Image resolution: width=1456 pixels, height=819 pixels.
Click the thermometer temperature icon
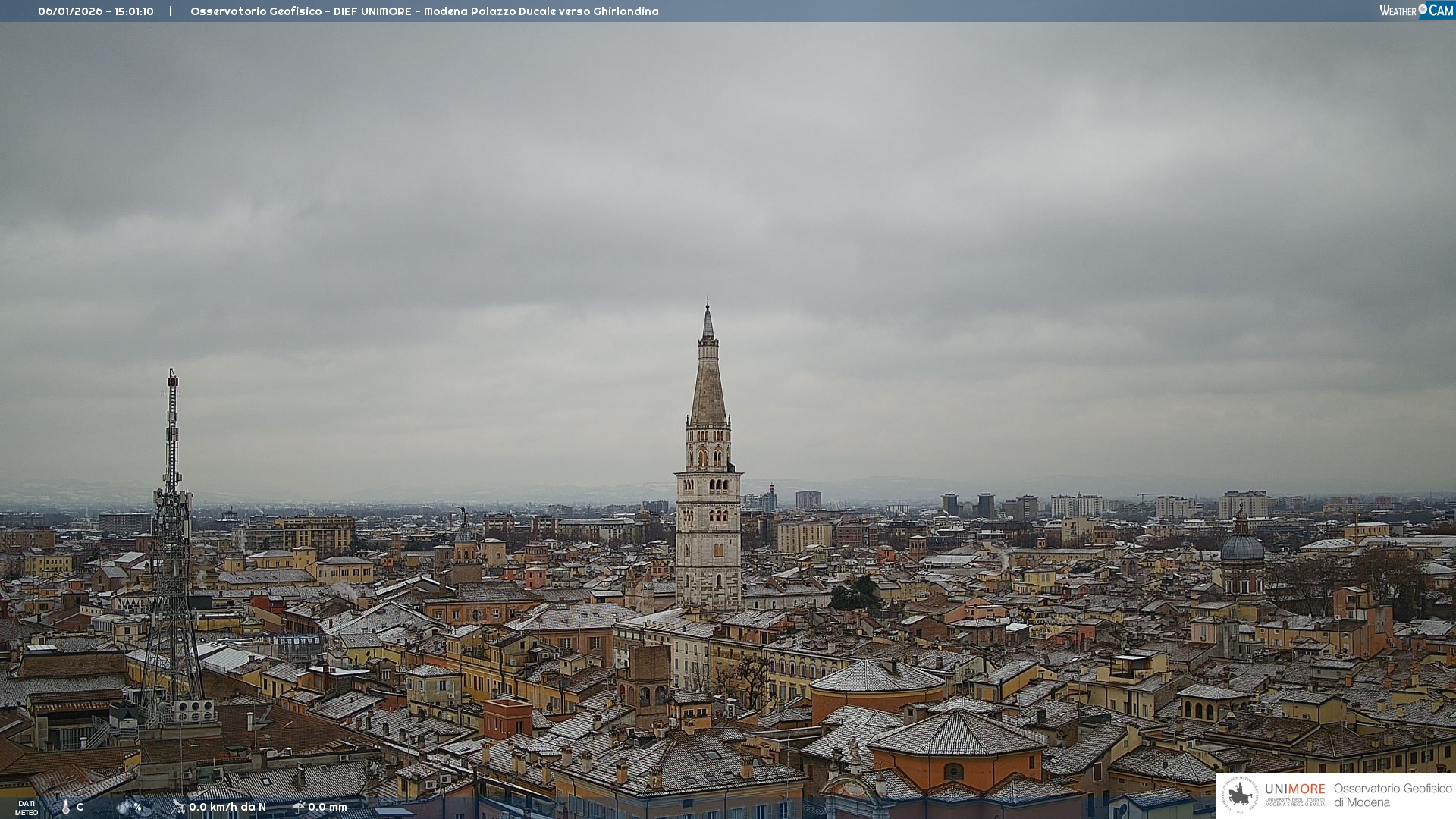pyautogui.click(x=65, y=807)
